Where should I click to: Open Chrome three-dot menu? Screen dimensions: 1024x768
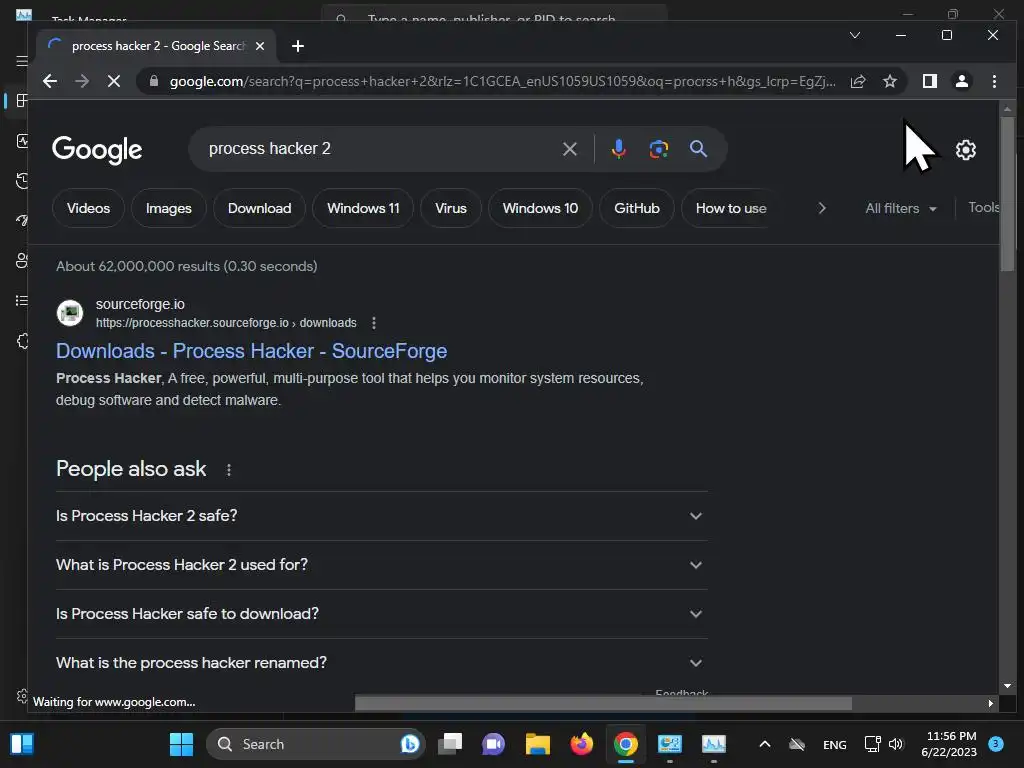click(x=994, y=81)
